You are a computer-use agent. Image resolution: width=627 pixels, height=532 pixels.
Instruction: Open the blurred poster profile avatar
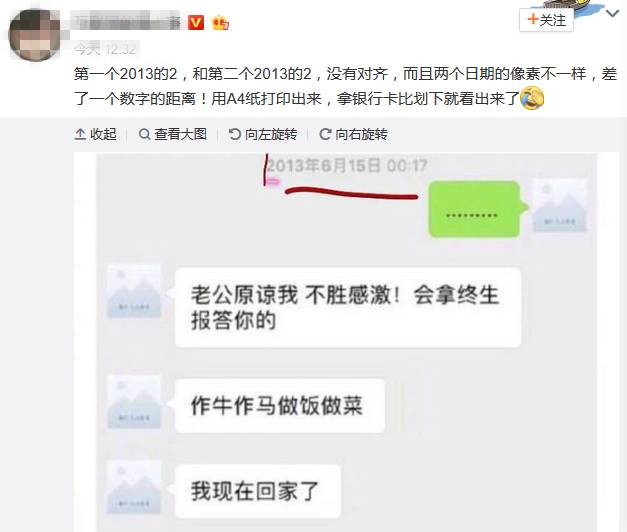[34, 35]
